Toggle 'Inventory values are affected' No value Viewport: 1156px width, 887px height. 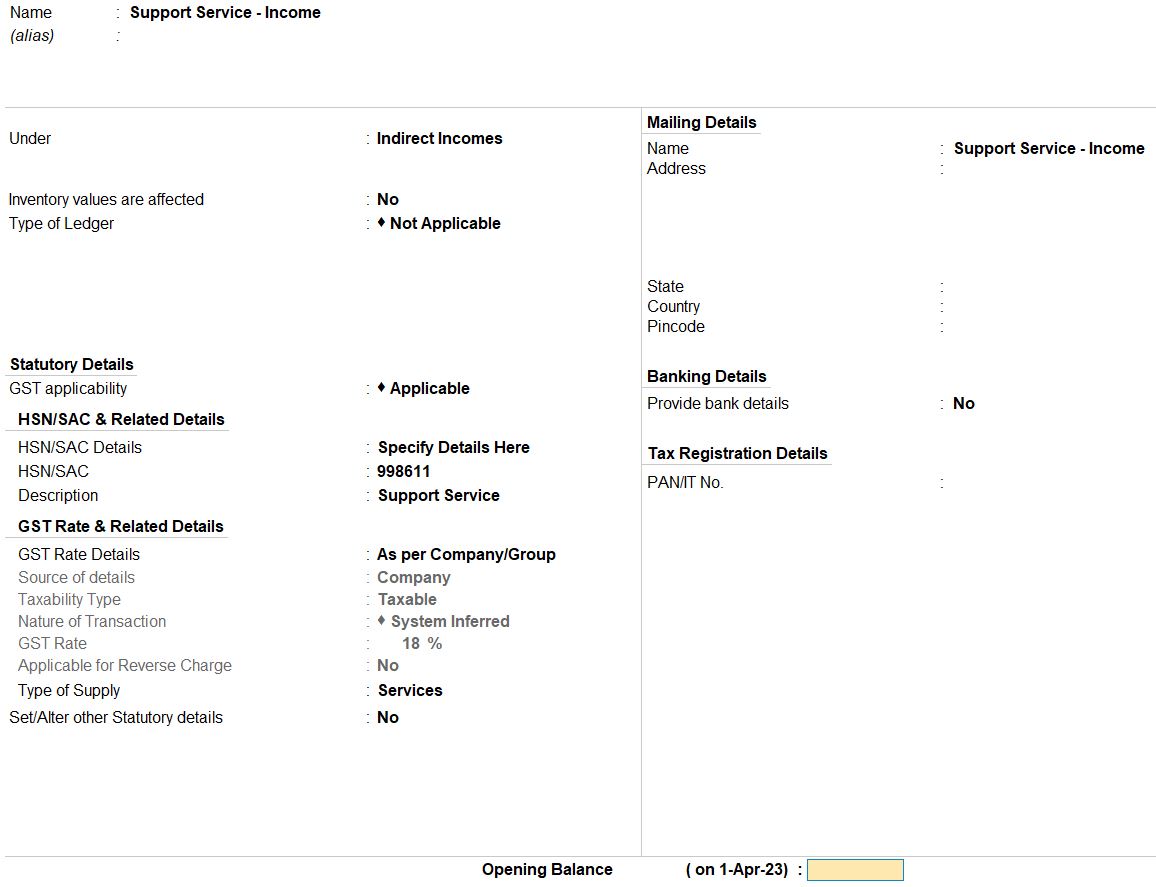388,199
